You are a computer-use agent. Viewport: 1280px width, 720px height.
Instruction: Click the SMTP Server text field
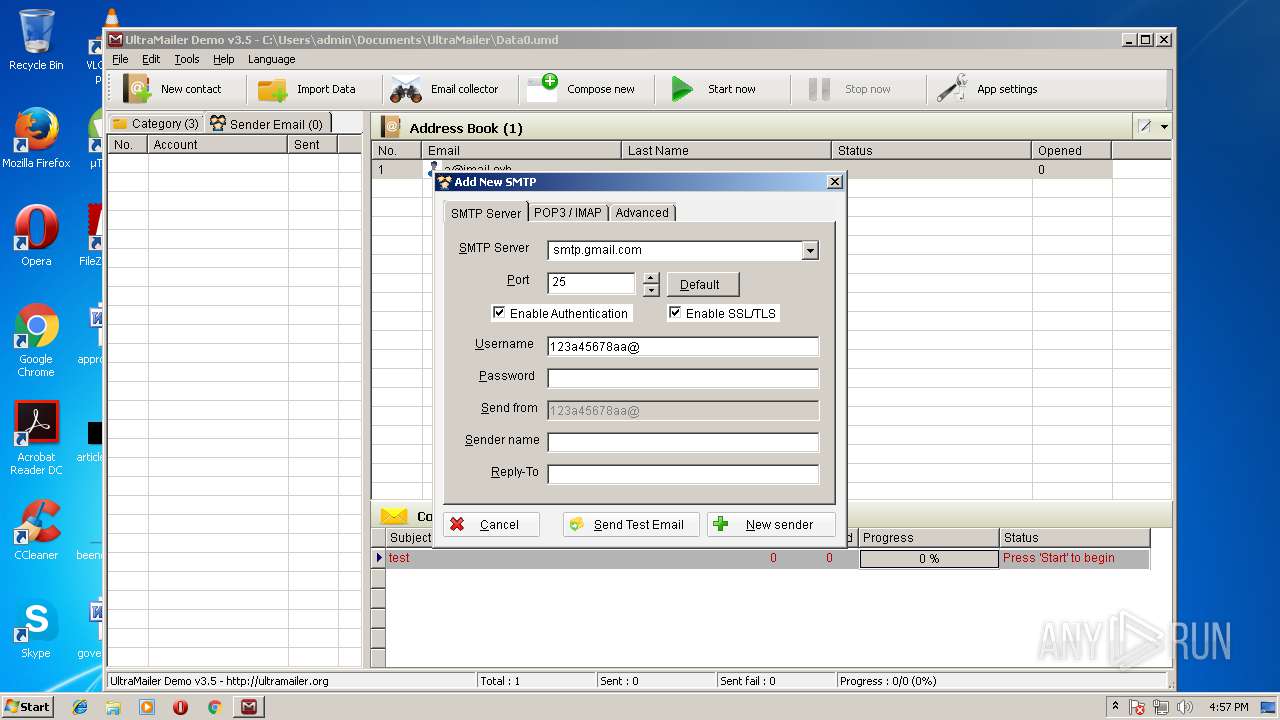(x=675, y=250)
